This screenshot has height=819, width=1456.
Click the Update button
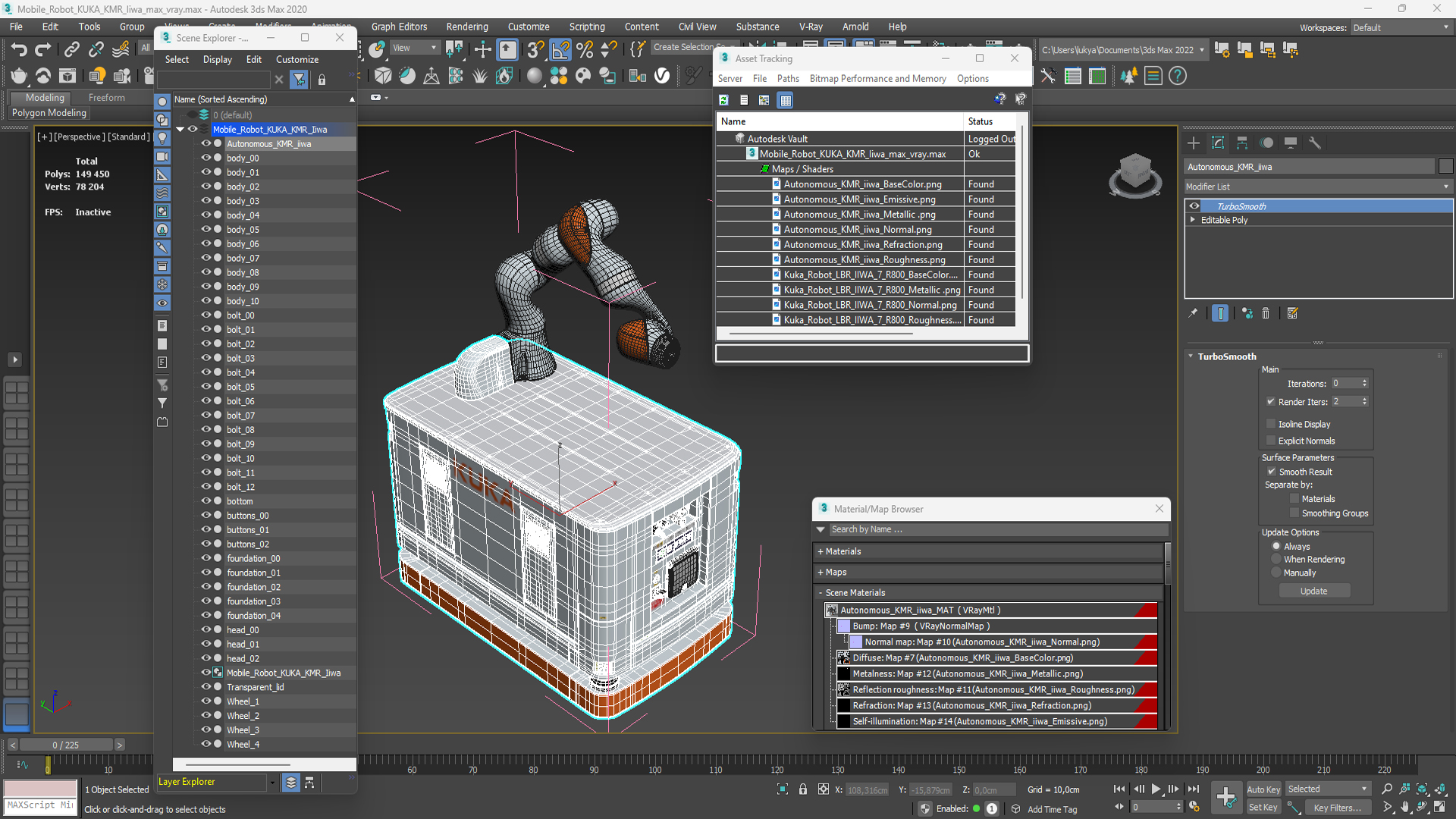(1314, 591)
